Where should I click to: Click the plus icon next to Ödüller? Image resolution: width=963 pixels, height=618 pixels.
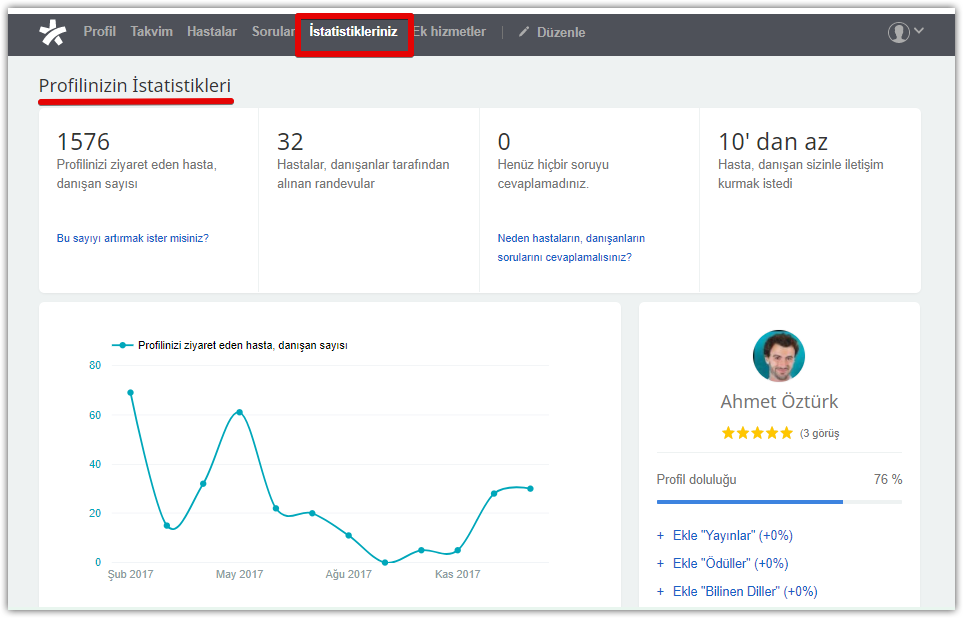(x=660, y=564)
